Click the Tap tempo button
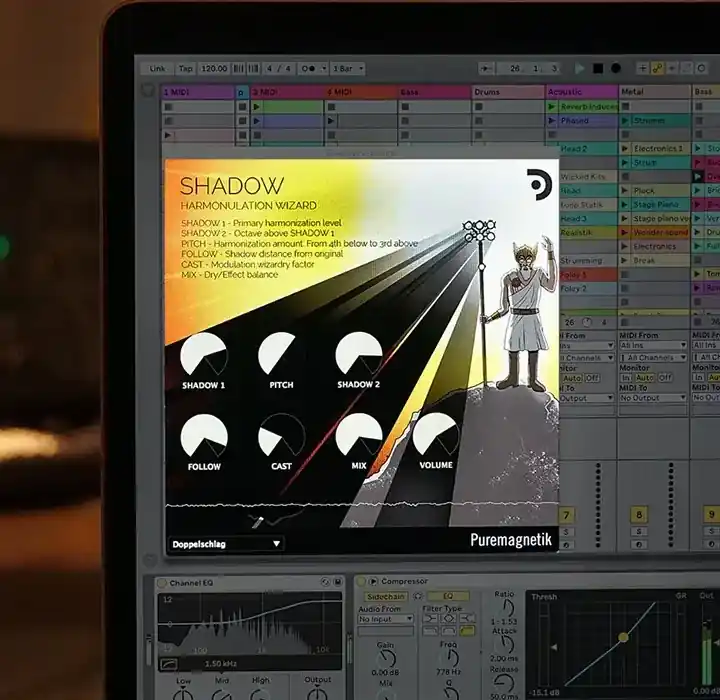The width and height of the screenshot is (720, 700). point(186,68)
